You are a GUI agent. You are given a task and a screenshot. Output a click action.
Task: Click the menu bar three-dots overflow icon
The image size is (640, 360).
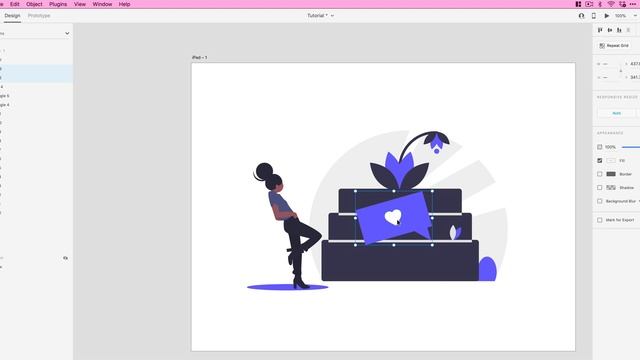click(x=633, y=4)
